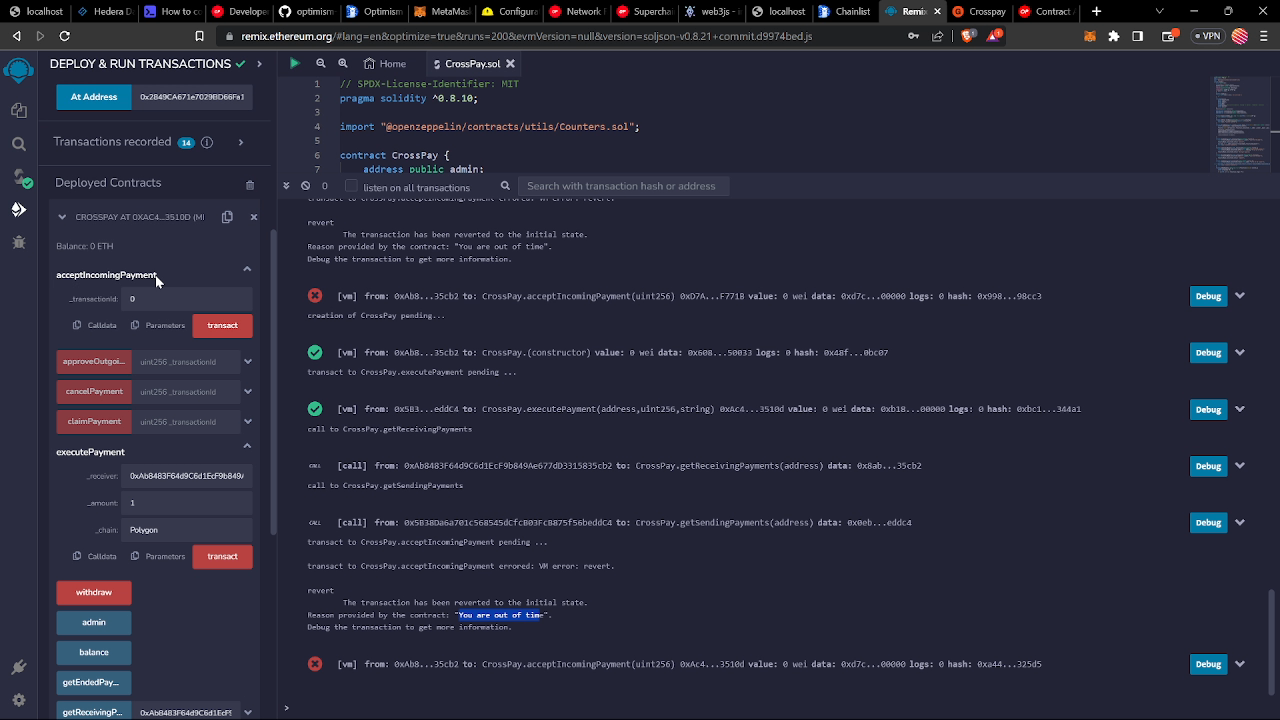Expand the claimPayment function inputs
Viewport: 1280px width, 720px height.
pyautogui.click(x=248, y=422)
